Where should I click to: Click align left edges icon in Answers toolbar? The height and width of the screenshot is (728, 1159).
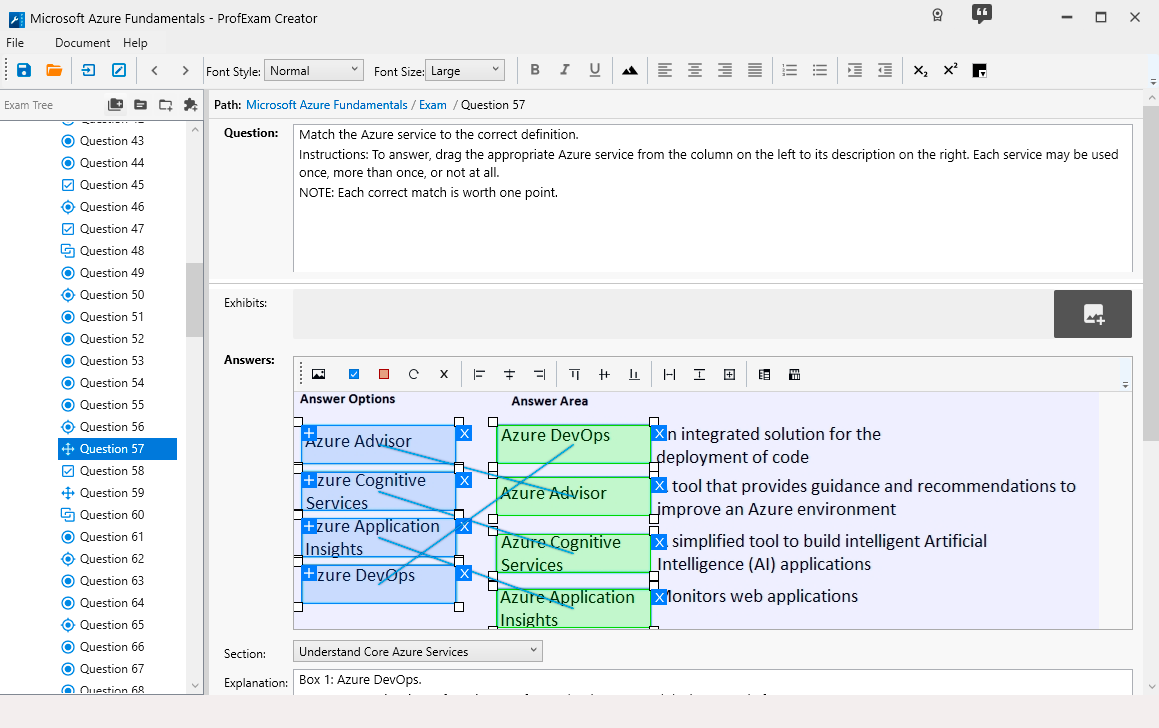[479, 374]
